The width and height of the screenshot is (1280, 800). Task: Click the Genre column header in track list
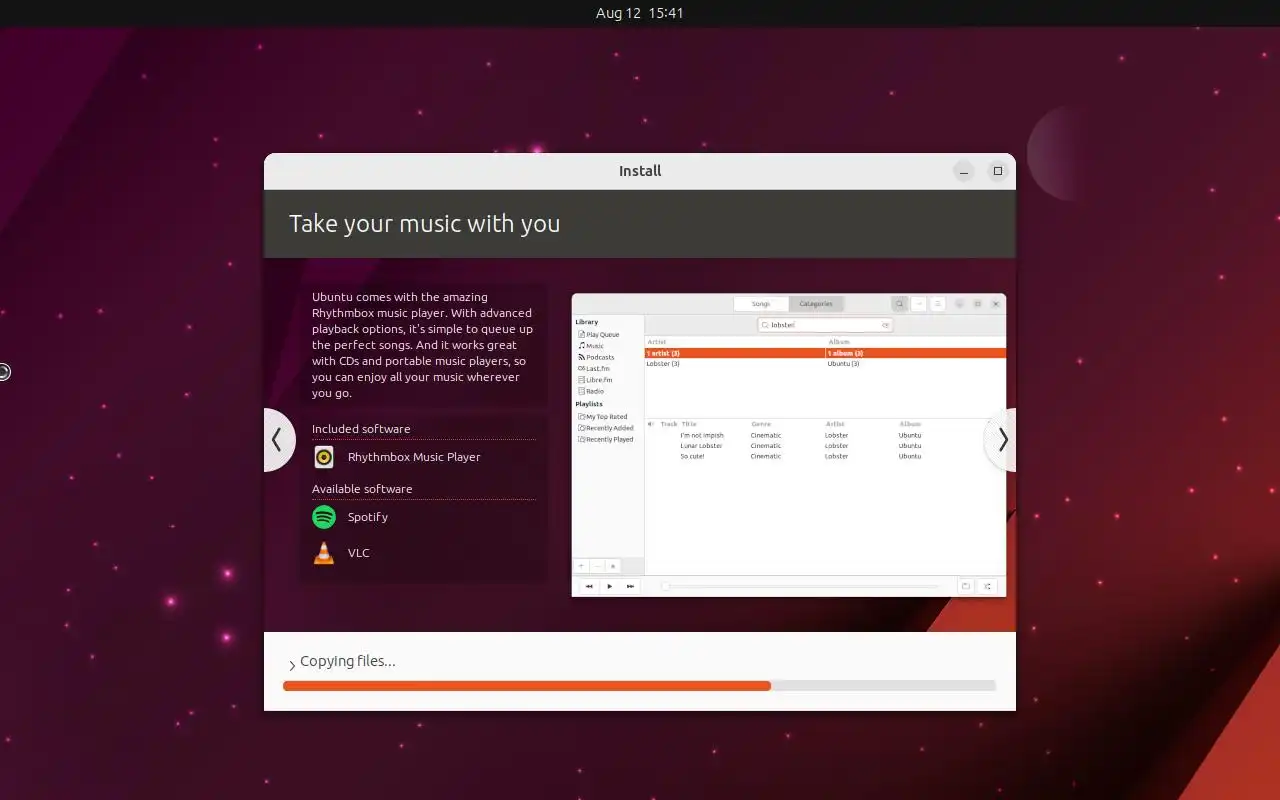760,424
